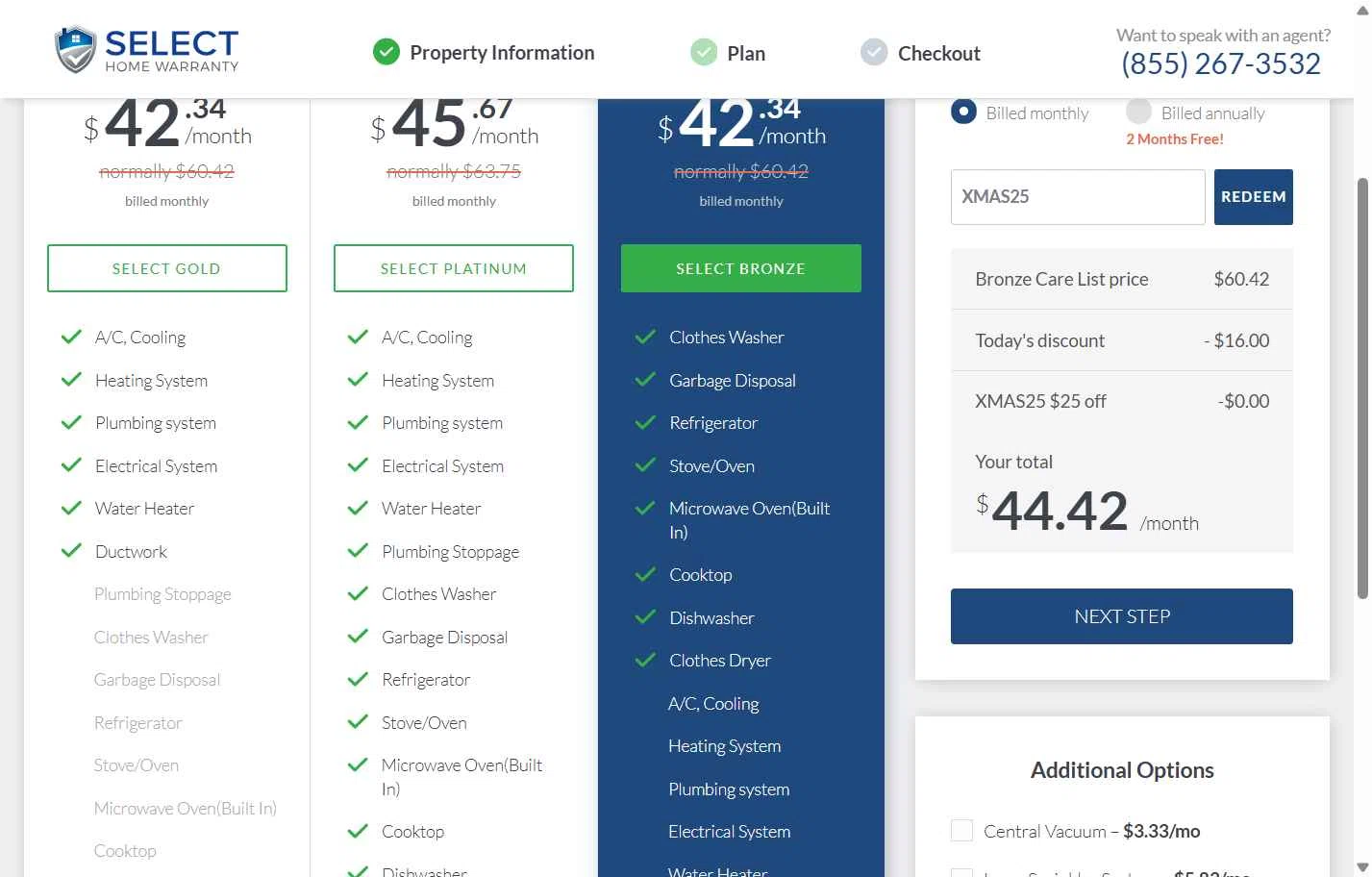Click checkmark beside Gold plan A/C, Cooling
Viewport: 1372px width, 877px height.
pyautogui.click(x=71, y=337)
